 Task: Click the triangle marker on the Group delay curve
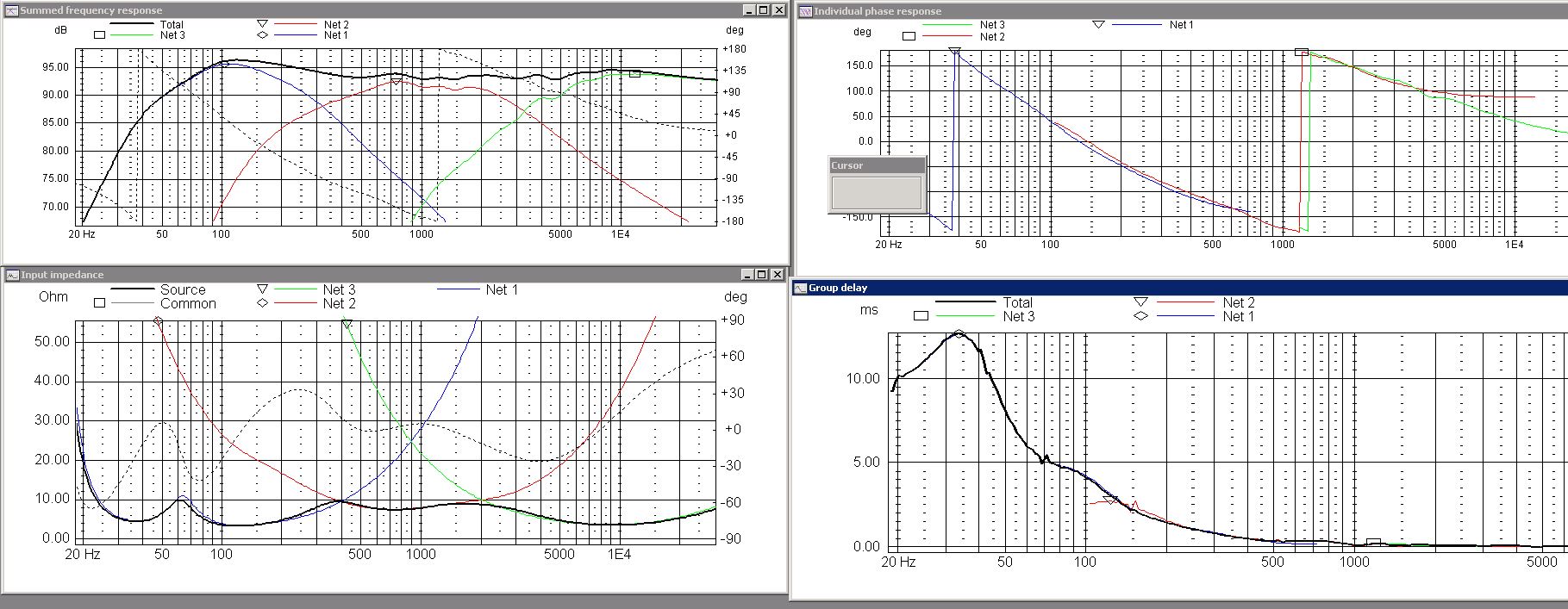pyautogui.click(x=1110, y=500)
